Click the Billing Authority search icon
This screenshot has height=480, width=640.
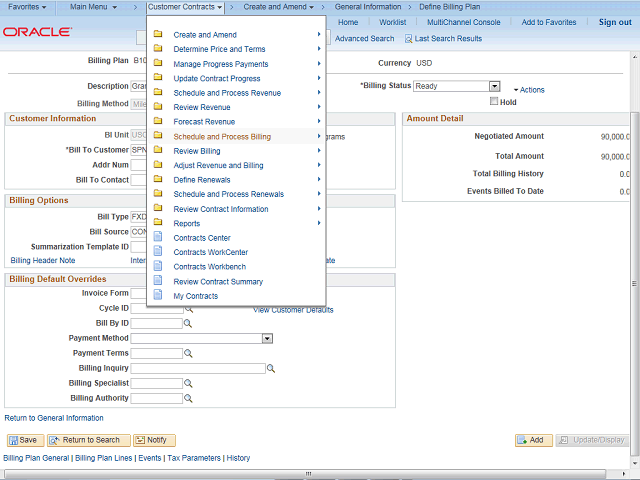coord(188,399)
